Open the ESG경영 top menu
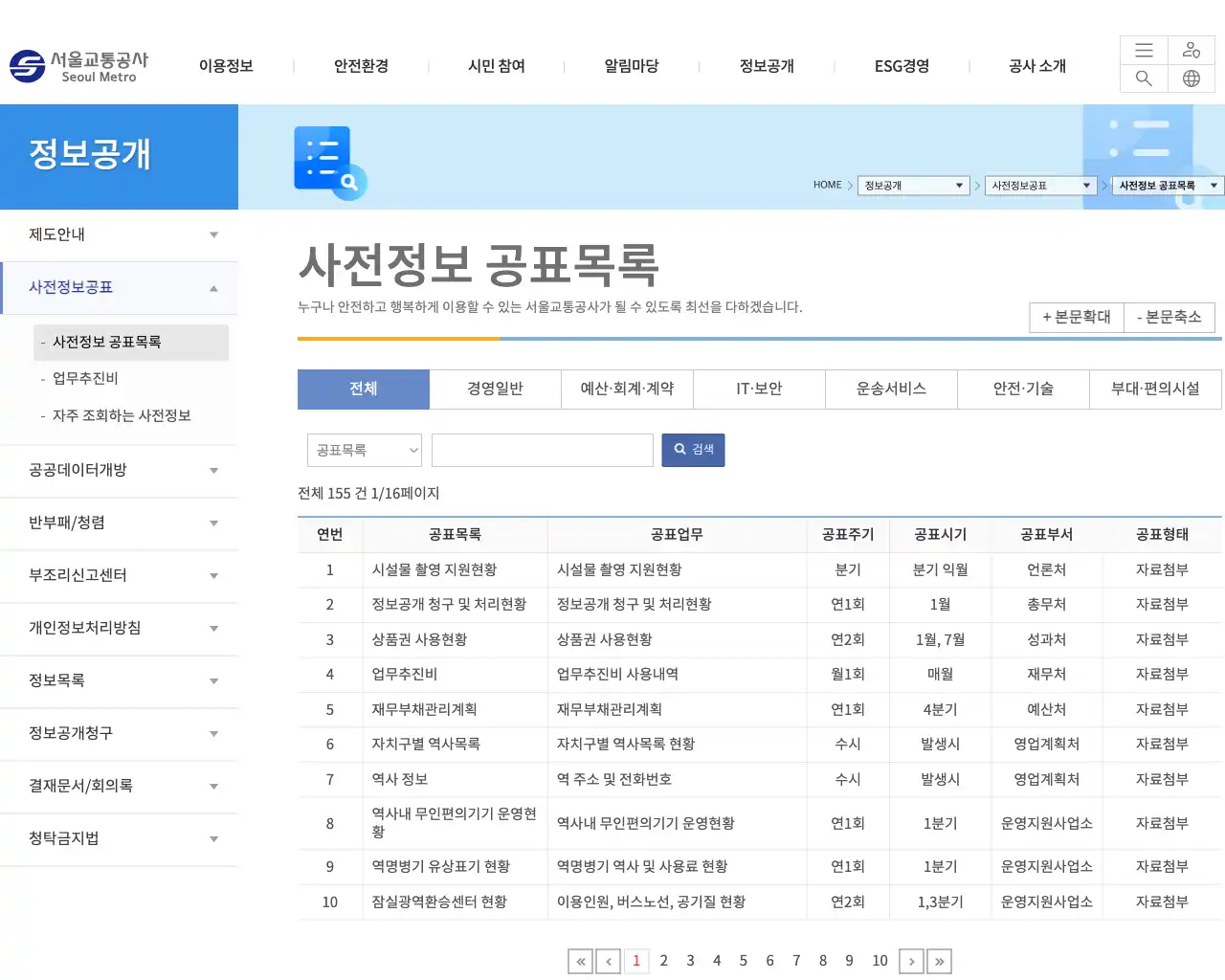The height and width of the screenshot is (980, 1225). pos(902,66)
